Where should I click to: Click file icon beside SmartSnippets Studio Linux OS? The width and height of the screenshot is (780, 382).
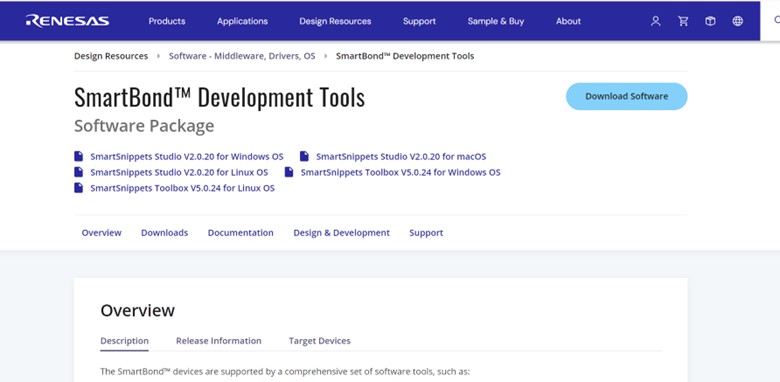(x=79, y=172)
